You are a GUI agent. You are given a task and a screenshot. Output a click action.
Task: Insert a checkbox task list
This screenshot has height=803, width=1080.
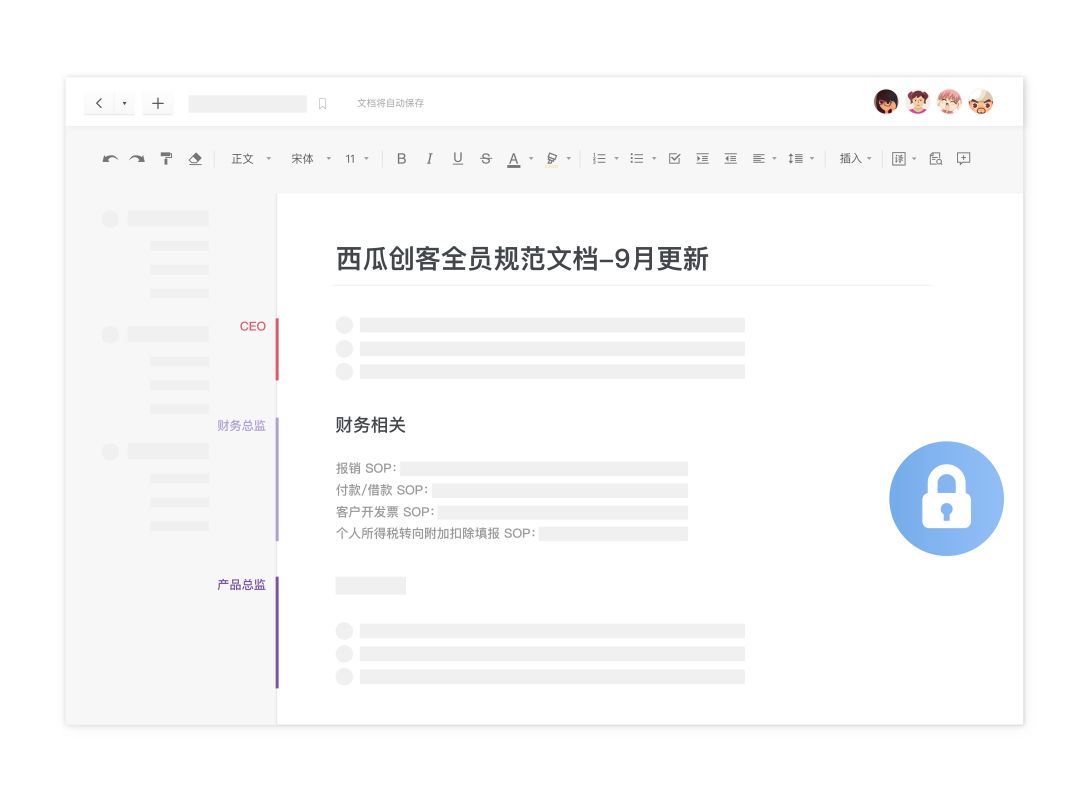pyautogui.click(x=674, y=159)
